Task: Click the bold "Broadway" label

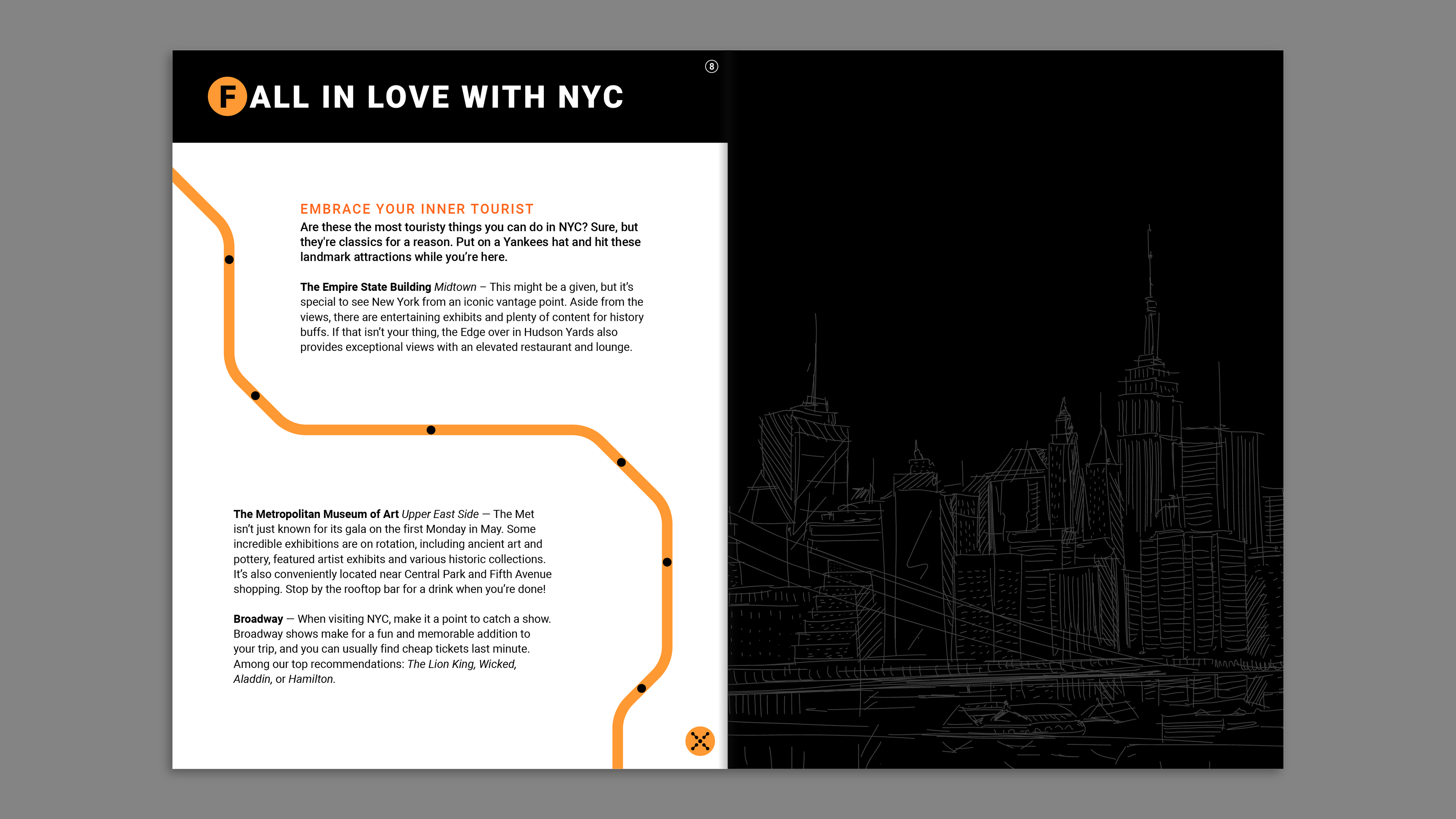Action: pyautogui.click(x=258, y=619)
